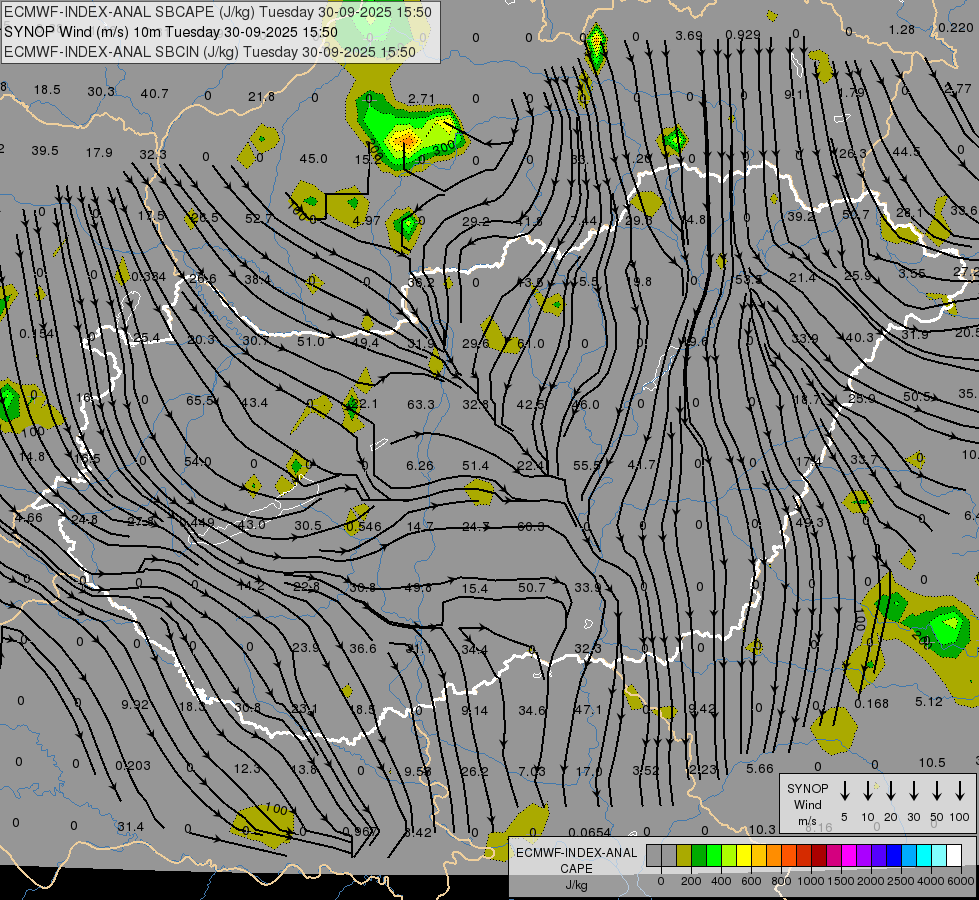The image size is (979, 900).
Task: Click the 6000 tick on CAPE scale
Action: (x=962, y=881)
